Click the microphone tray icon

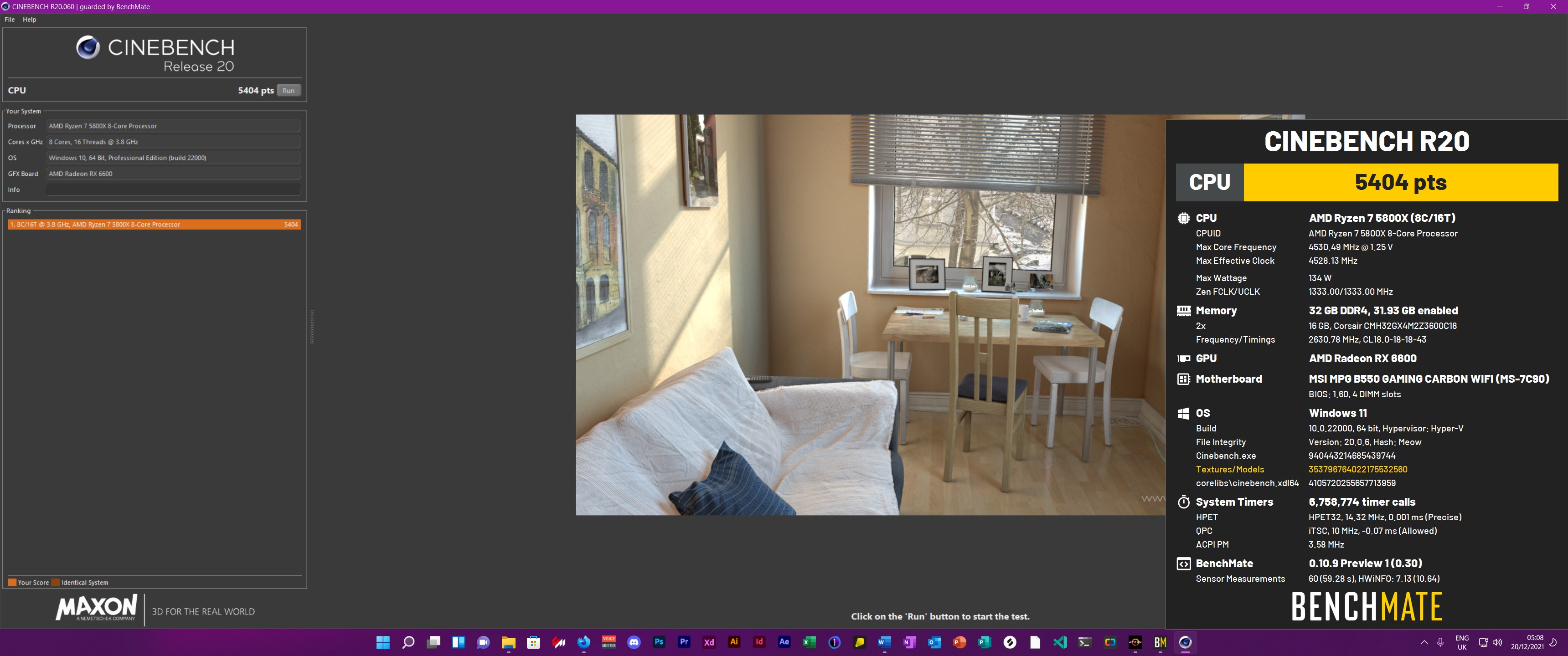click(1440, 643)
